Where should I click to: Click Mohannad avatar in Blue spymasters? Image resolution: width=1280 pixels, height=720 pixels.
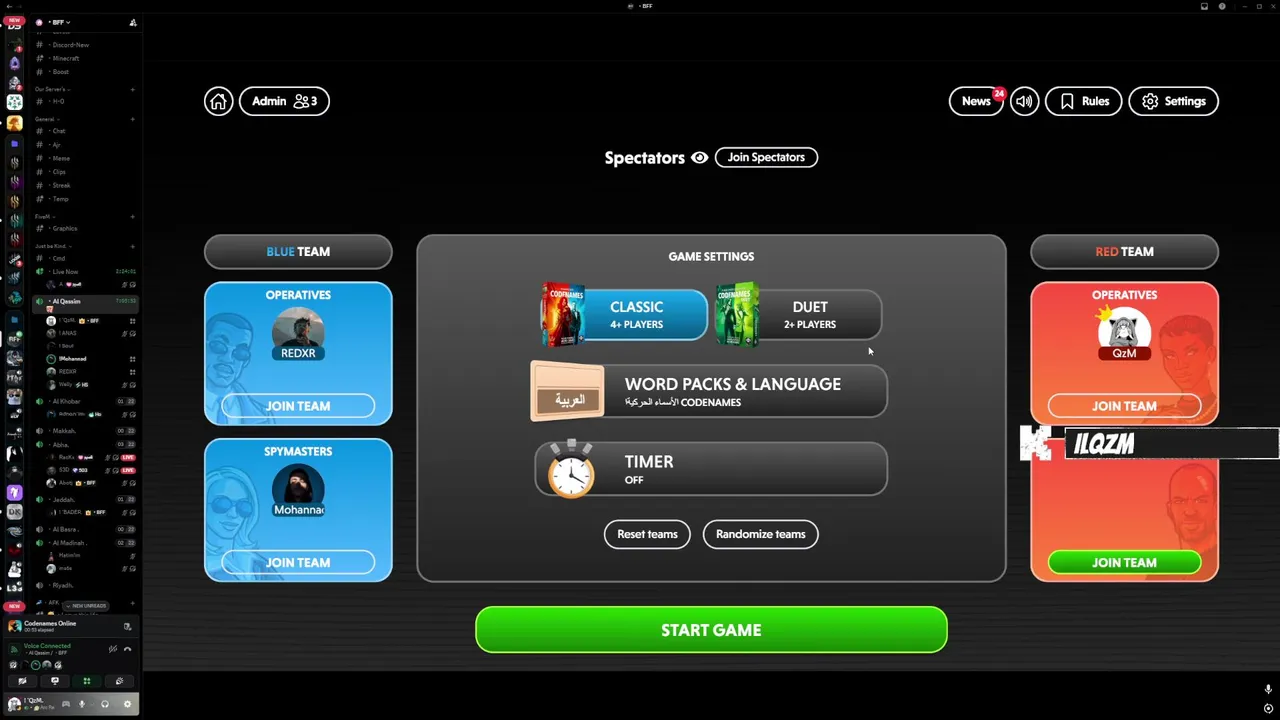(298, 488)
